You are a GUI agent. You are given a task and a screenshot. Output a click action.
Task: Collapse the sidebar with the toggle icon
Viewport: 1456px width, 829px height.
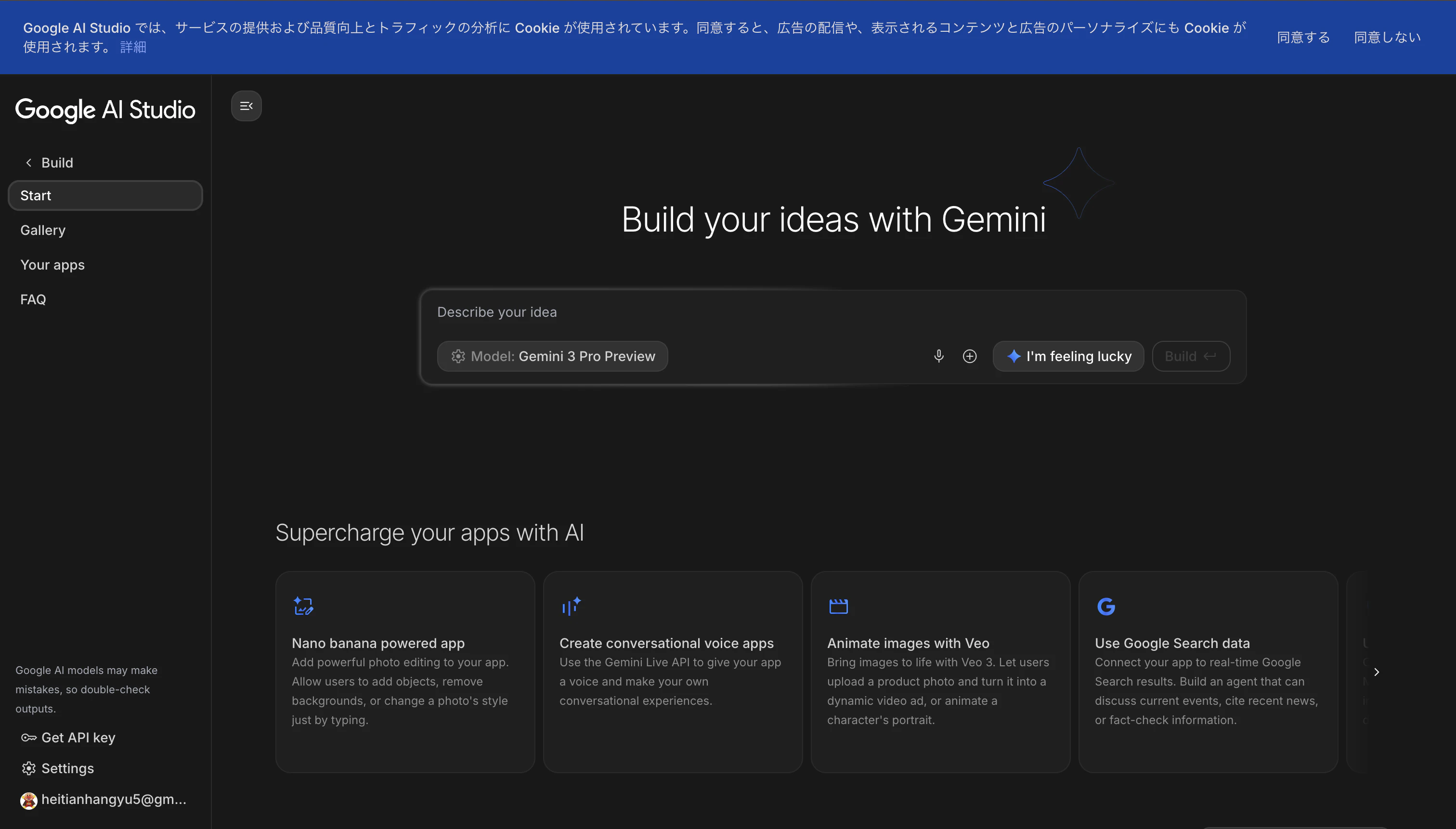point(246,106)
